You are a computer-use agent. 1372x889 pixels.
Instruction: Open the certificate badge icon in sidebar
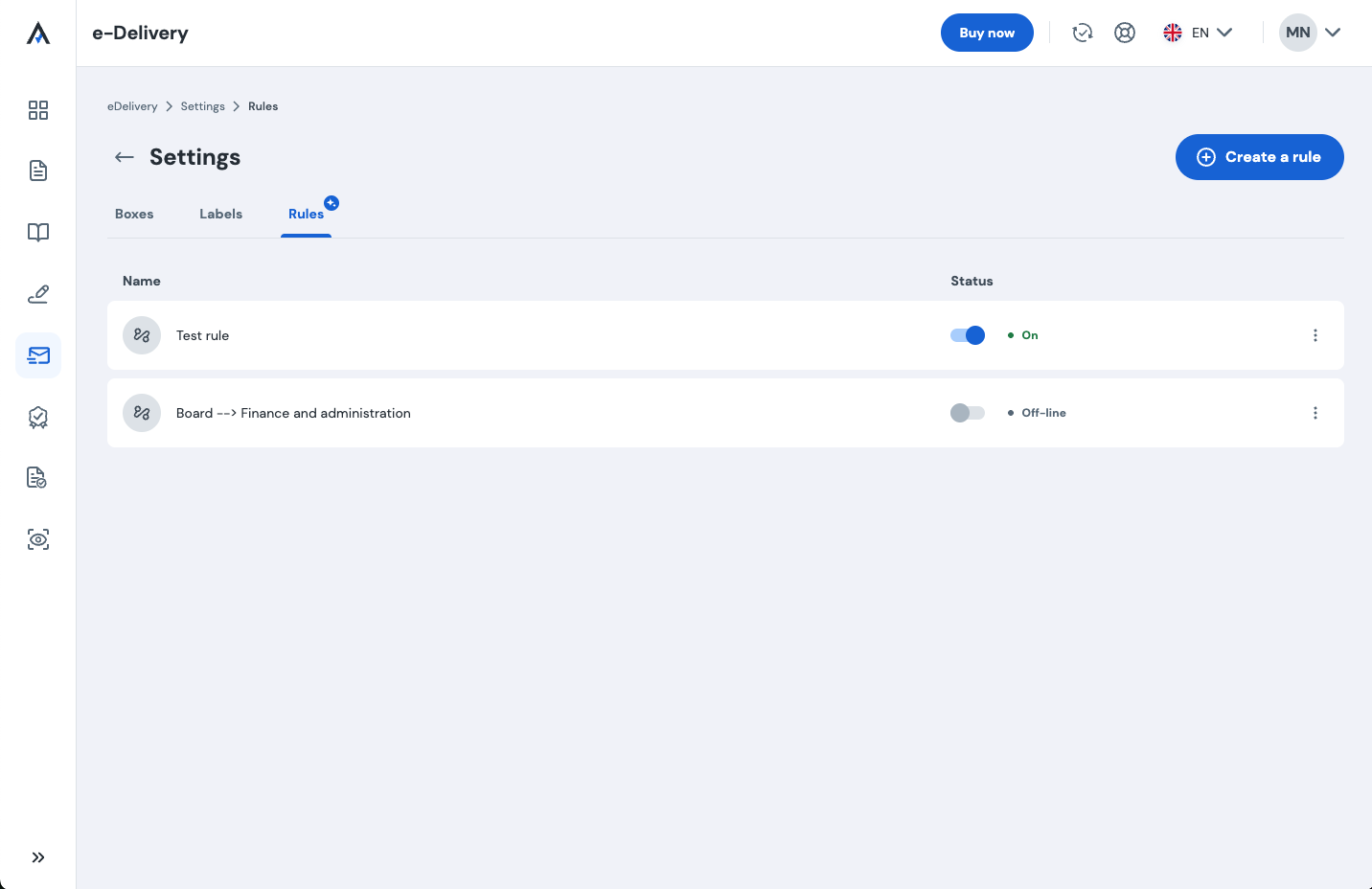[38, 417]
